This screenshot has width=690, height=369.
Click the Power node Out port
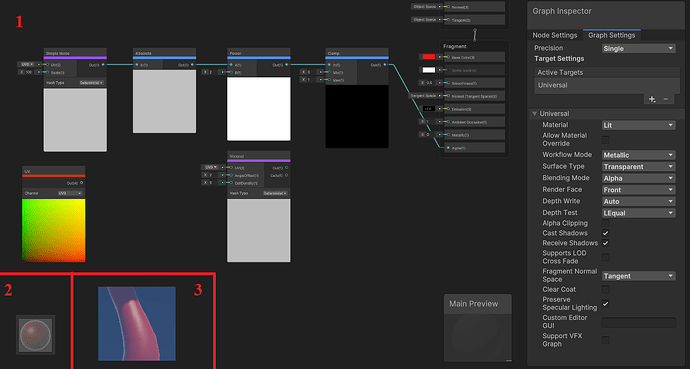coord(286,65)
